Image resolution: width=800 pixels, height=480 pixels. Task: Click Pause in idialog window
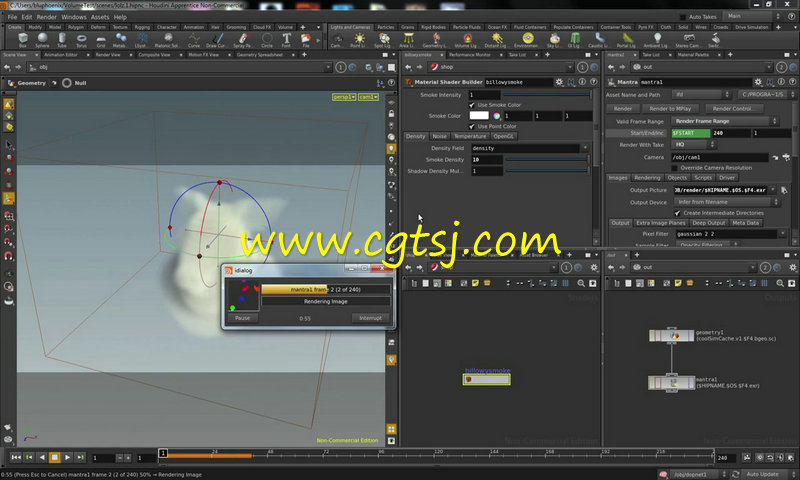point(242,318)
